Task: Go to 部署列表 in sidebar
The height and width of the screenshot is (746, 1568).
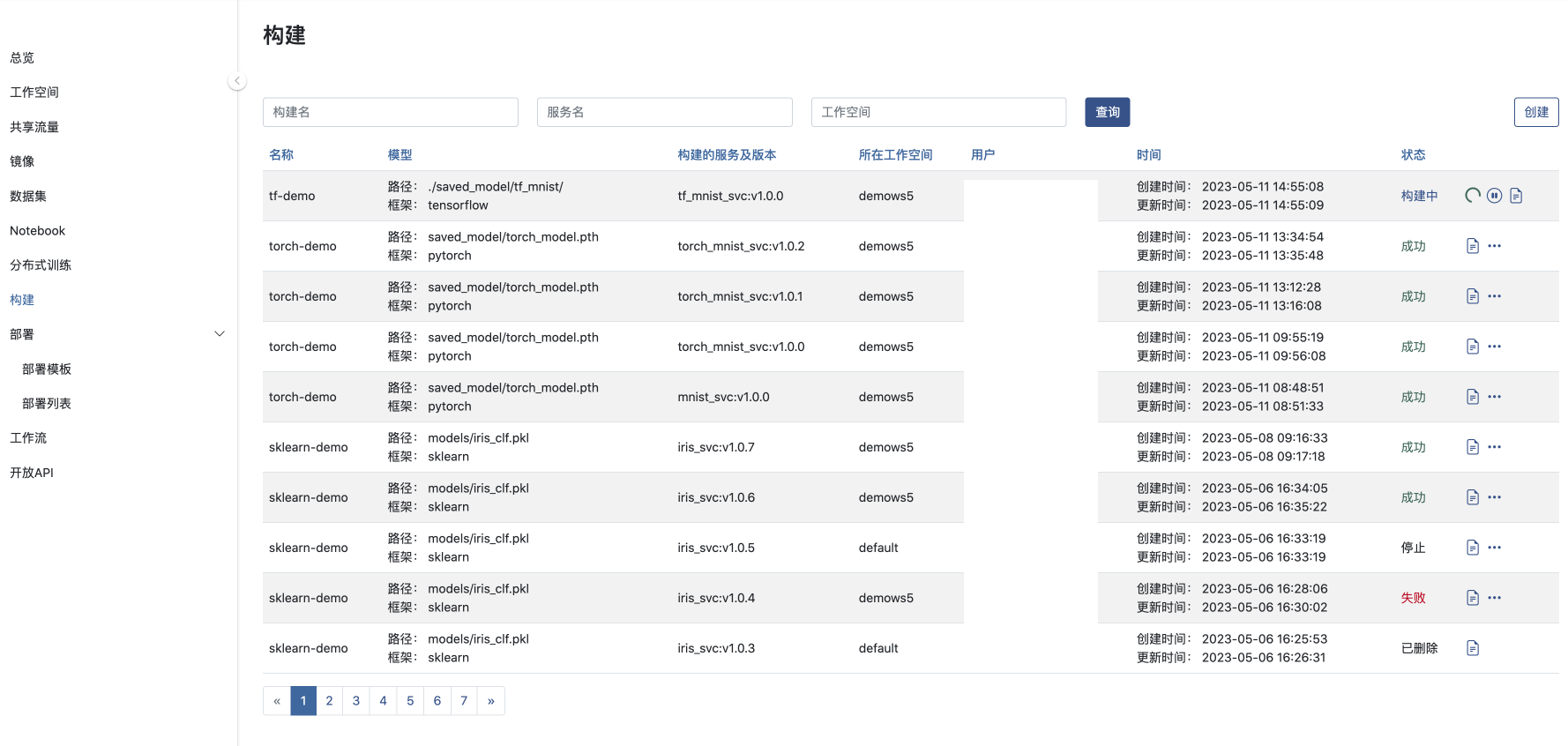Action: [x=47, y=404]
